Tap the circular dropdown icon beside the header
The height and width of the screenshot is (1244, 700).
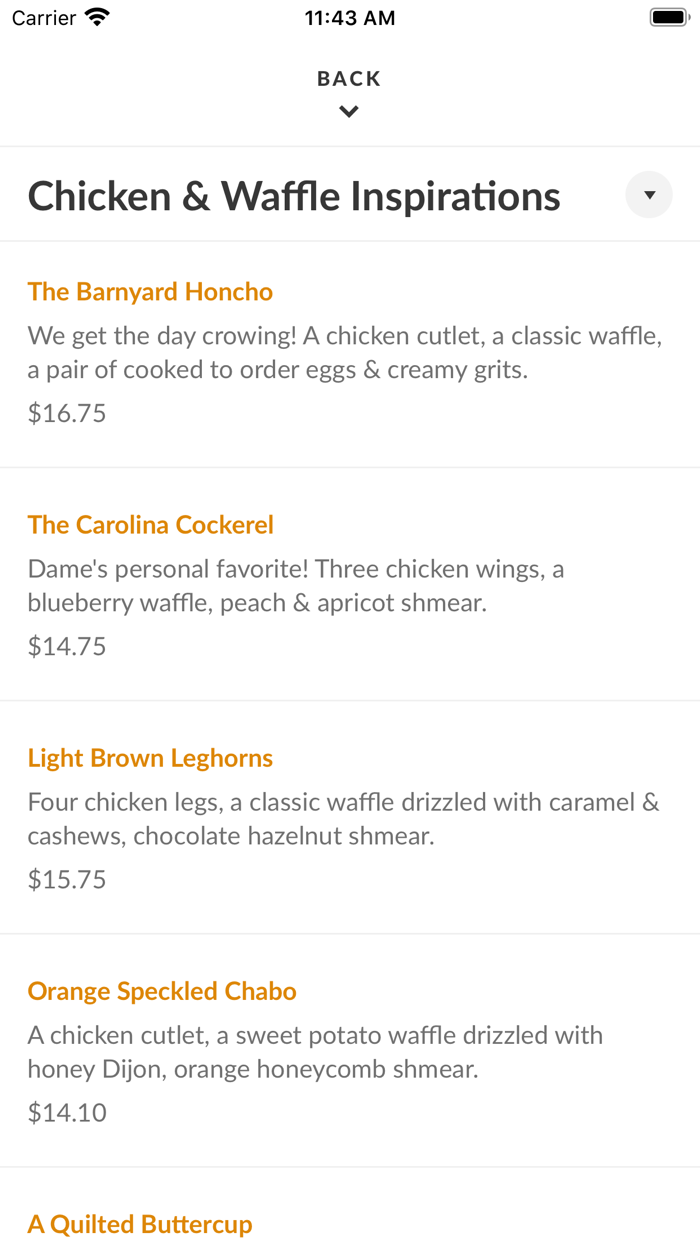point(648,194)
